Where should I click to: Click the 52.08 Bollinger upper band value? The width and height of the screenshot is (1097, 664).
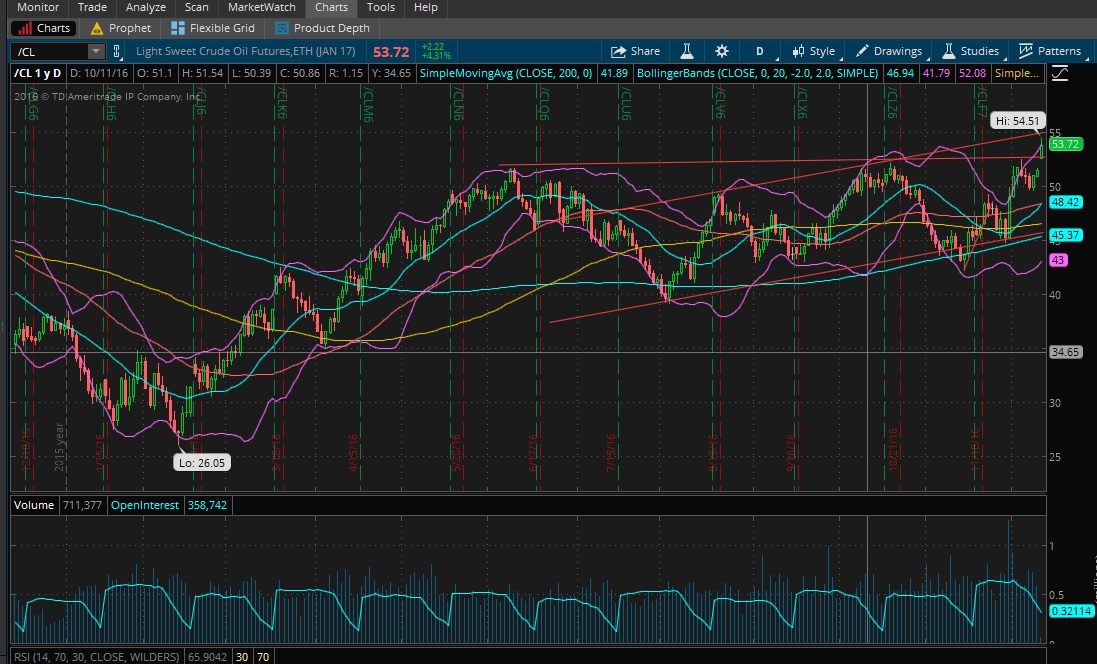972,73
